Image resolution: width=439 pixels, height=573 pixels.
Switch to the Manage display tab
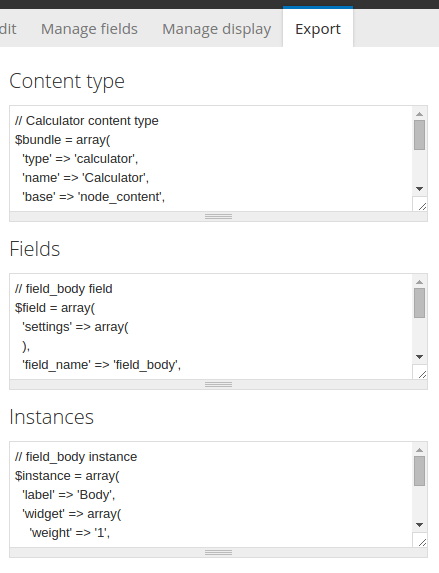click(x=216, y=29)
